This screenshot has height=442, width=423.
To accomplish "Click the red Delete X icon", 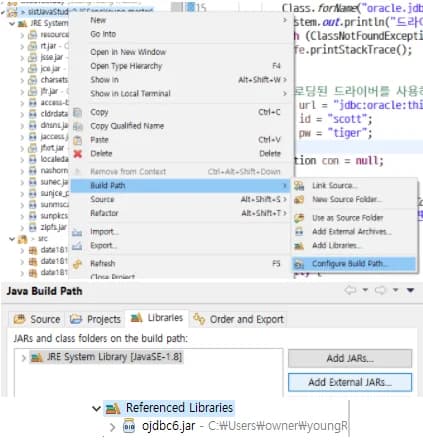I will point(78,154).
